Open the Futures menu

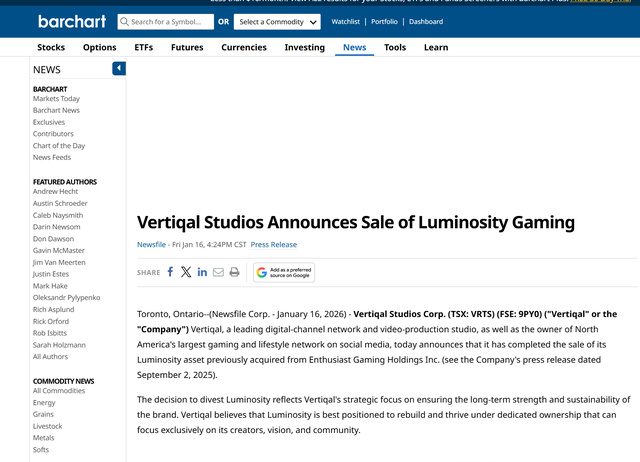[x=187, y=47]
